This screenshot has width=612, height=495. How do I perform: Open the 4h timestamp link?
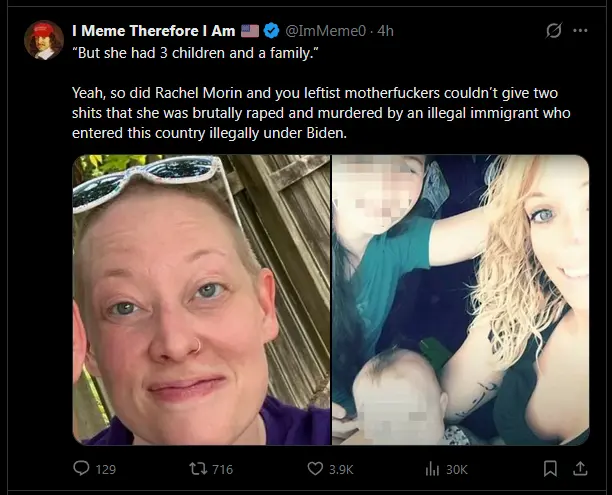384,31
